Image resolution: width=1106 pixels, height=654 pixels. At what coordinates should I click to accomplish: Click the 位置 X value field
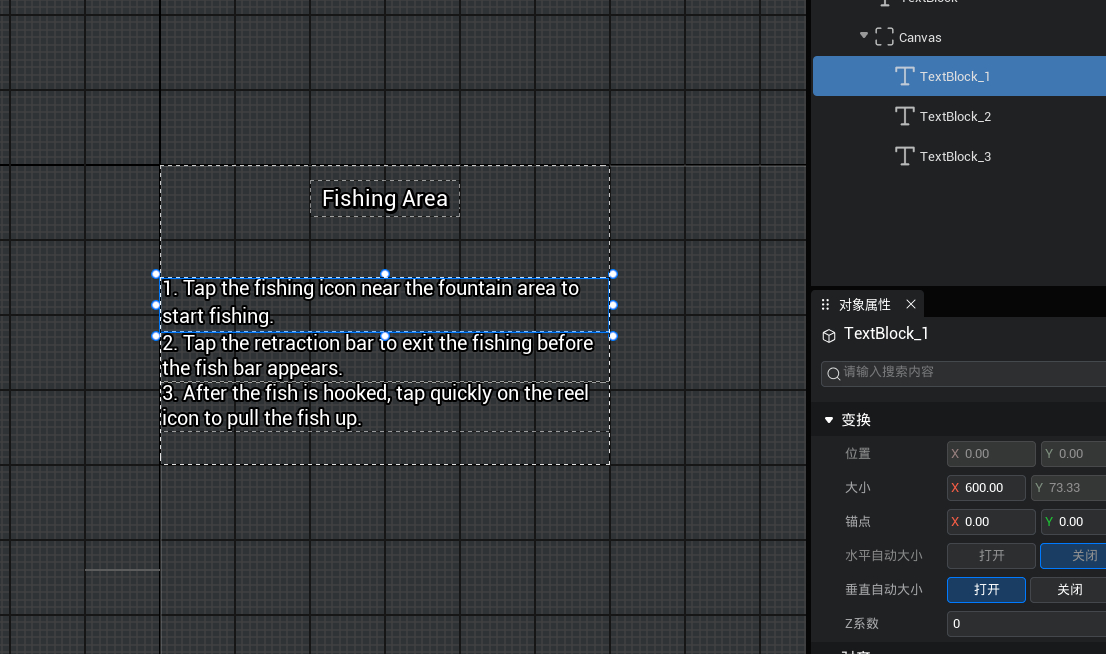(991, 454)
